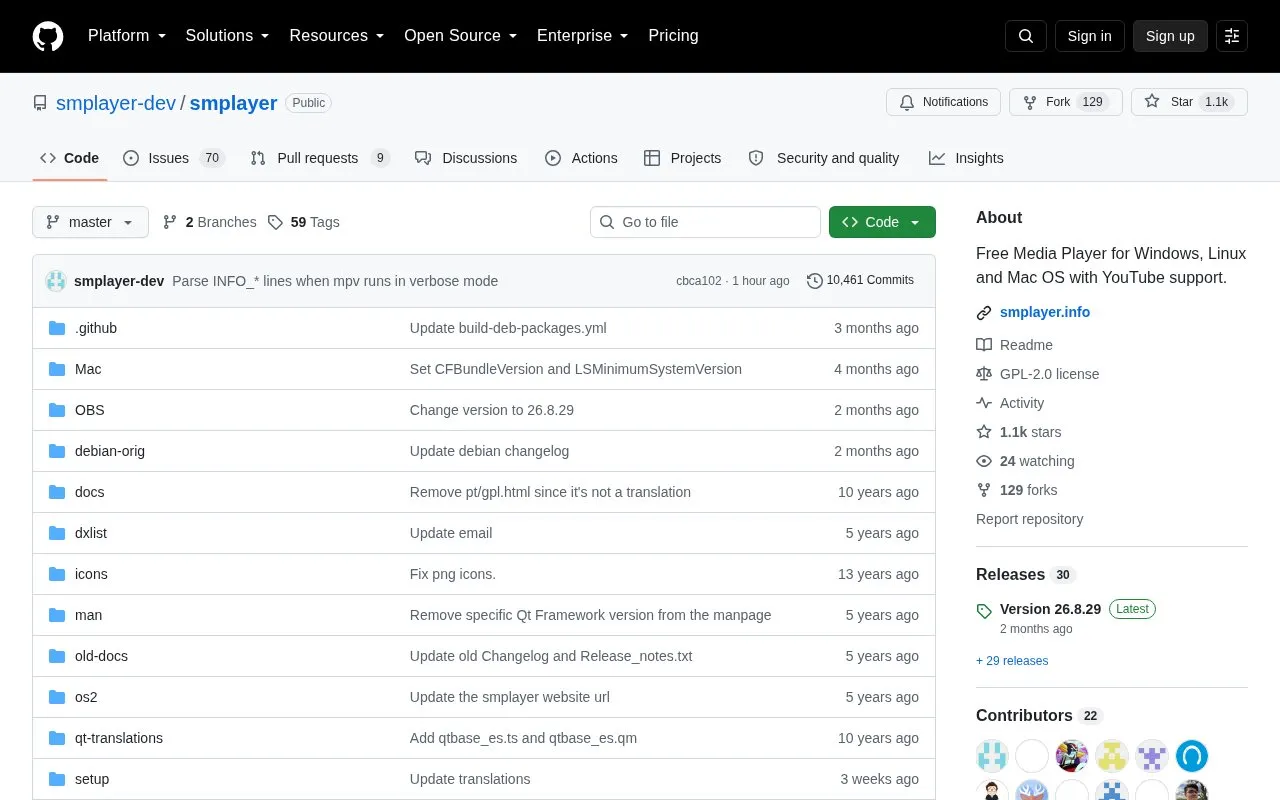Screen dimensions: 1280x800
Task: Click the Go to file search field
Action: pyautogui.click(x=705, y=222)
